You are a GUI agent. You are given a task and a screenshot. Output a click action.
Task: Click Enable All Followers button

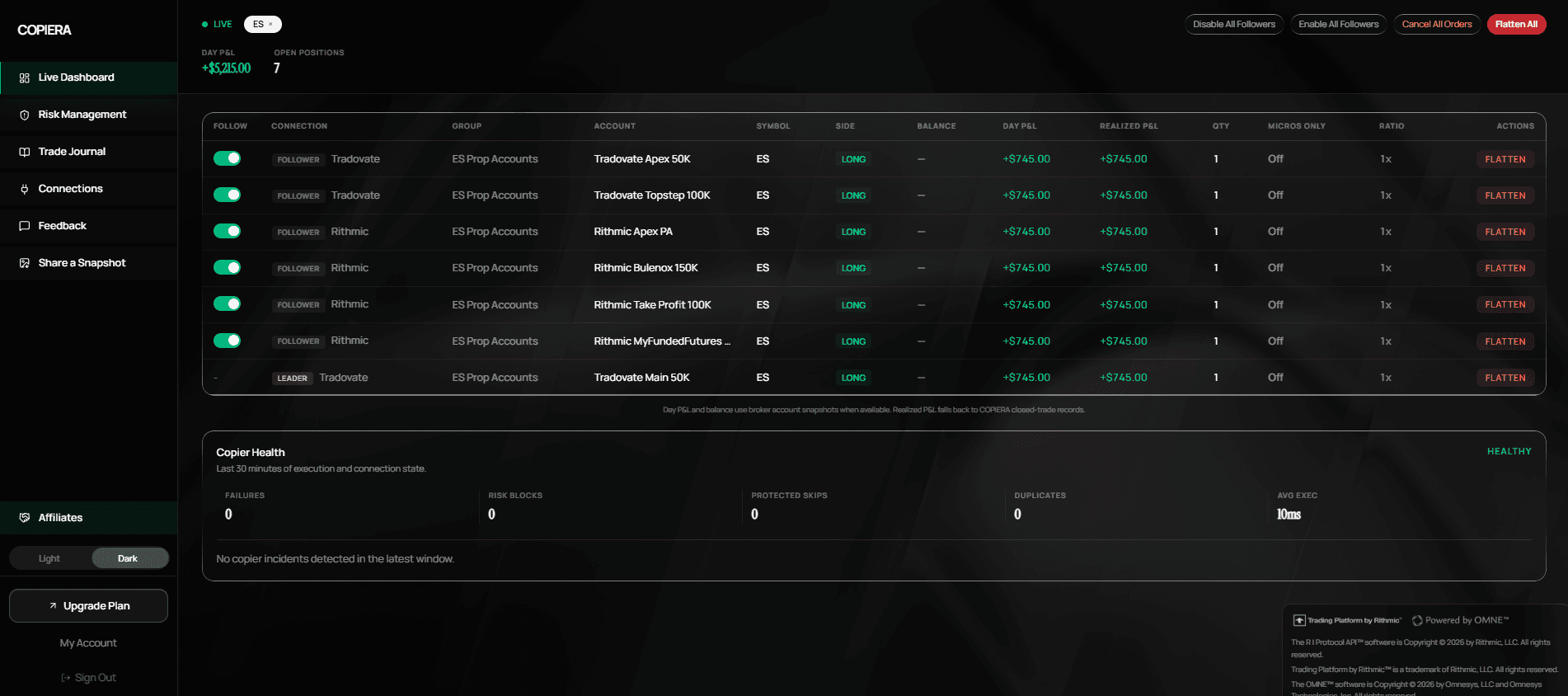pyautogui.click(x=1339, y=25)
